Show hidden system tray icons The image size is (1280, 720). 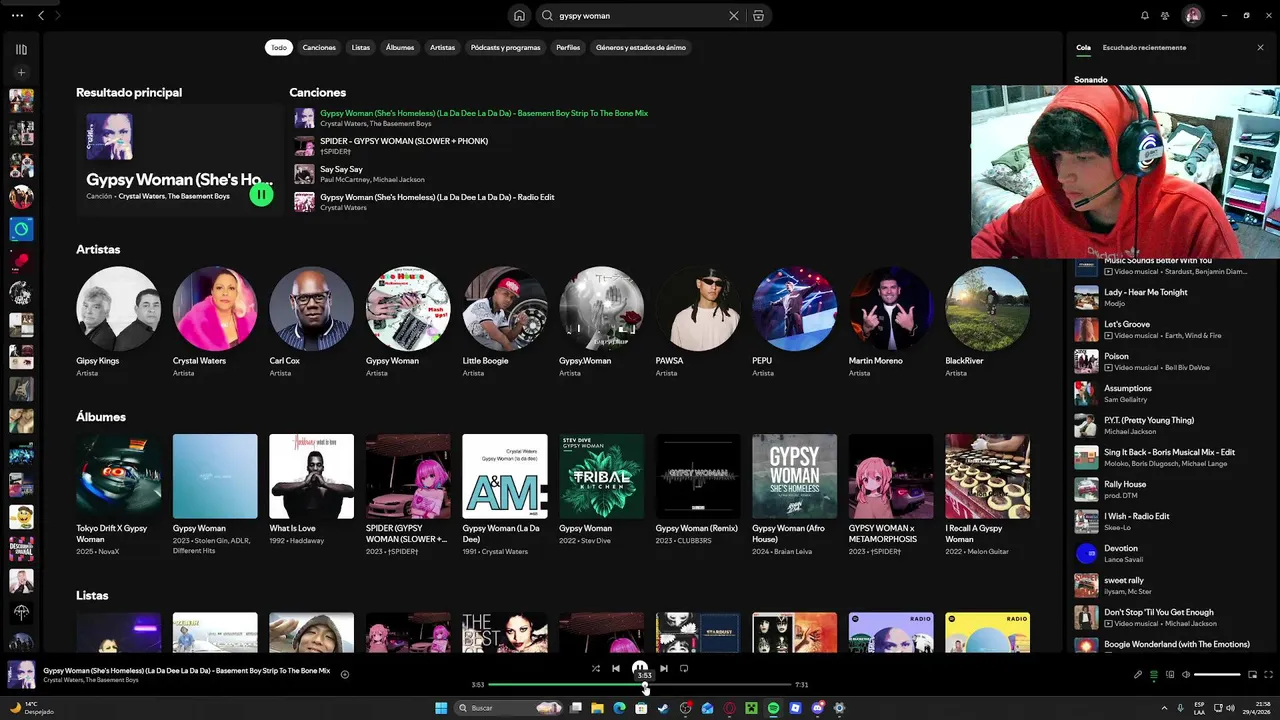click(1164, 708)
